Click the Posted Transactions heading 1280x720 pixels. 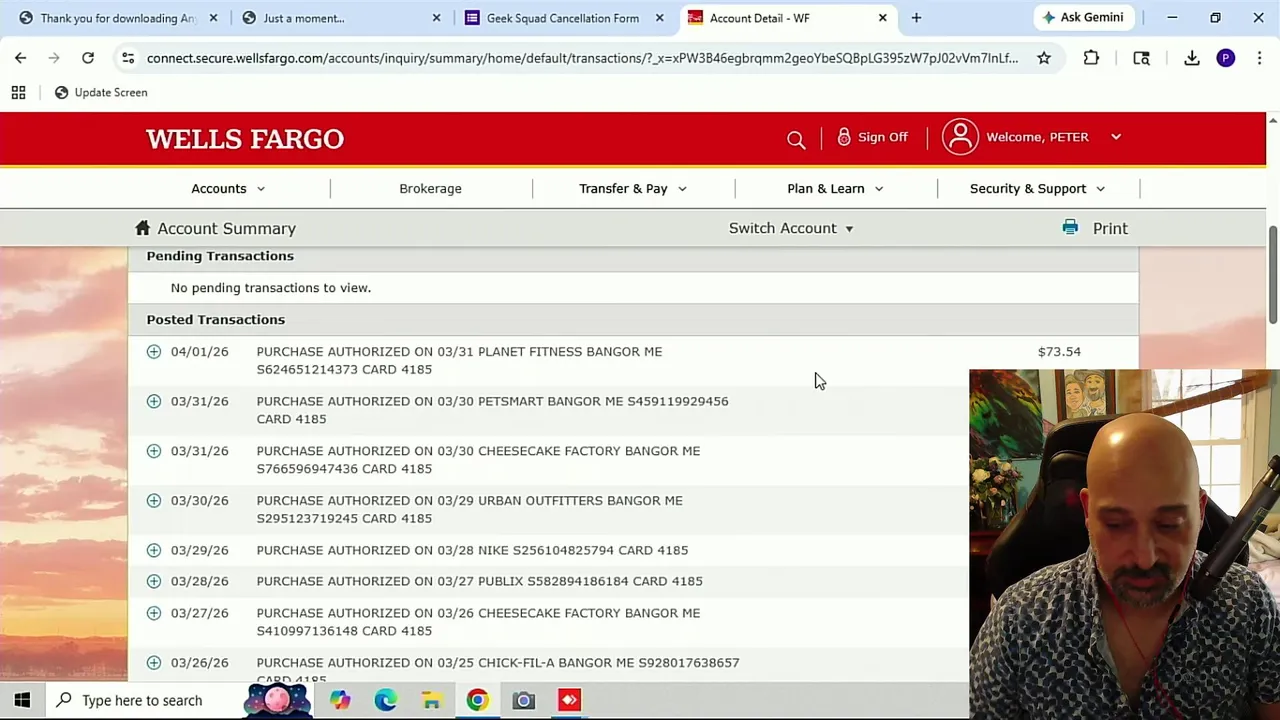pyautogui.click(x=215, y=319)
